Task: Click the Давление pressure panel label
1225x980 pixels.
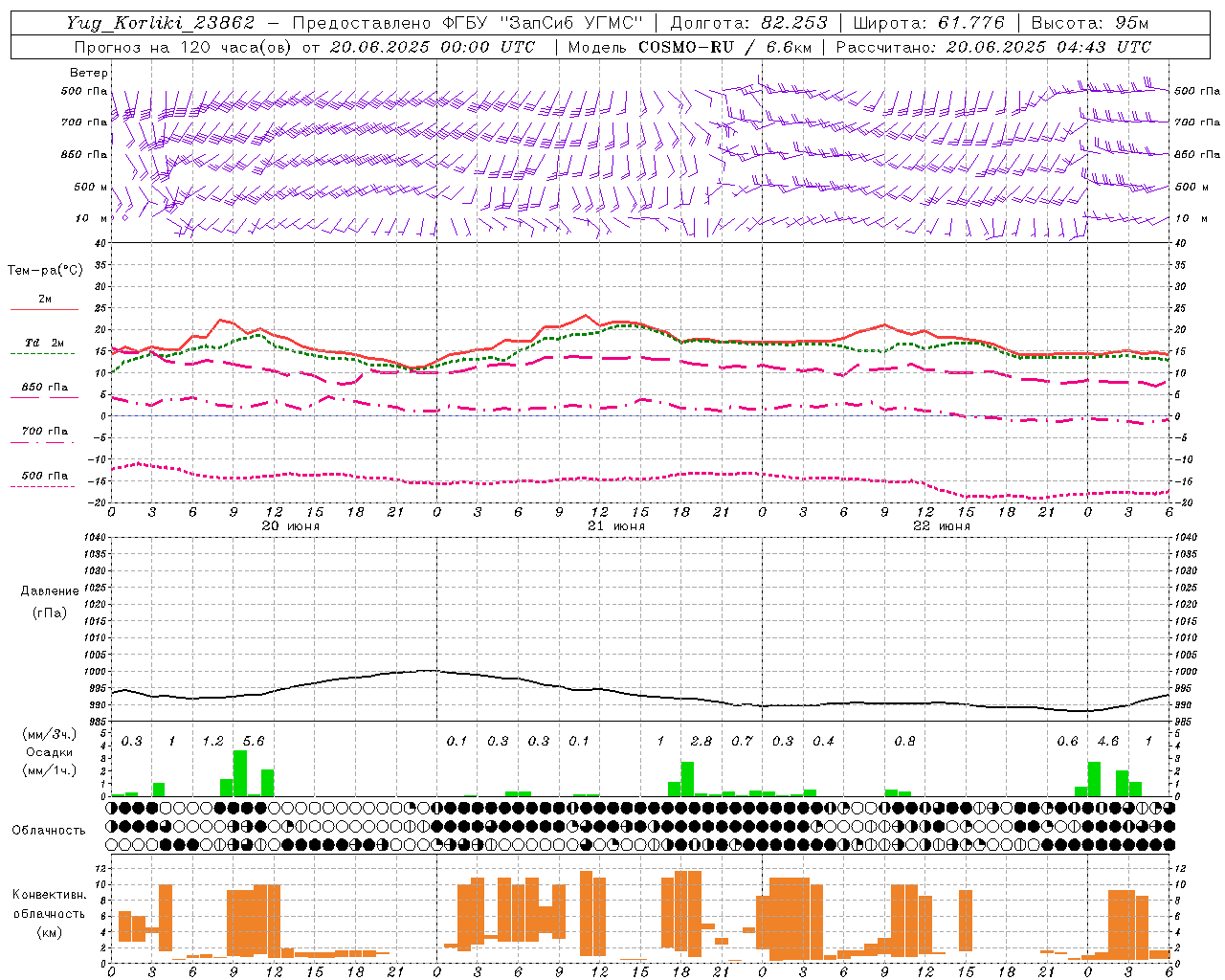Action: pyautogui.click(x=50, y=591)
